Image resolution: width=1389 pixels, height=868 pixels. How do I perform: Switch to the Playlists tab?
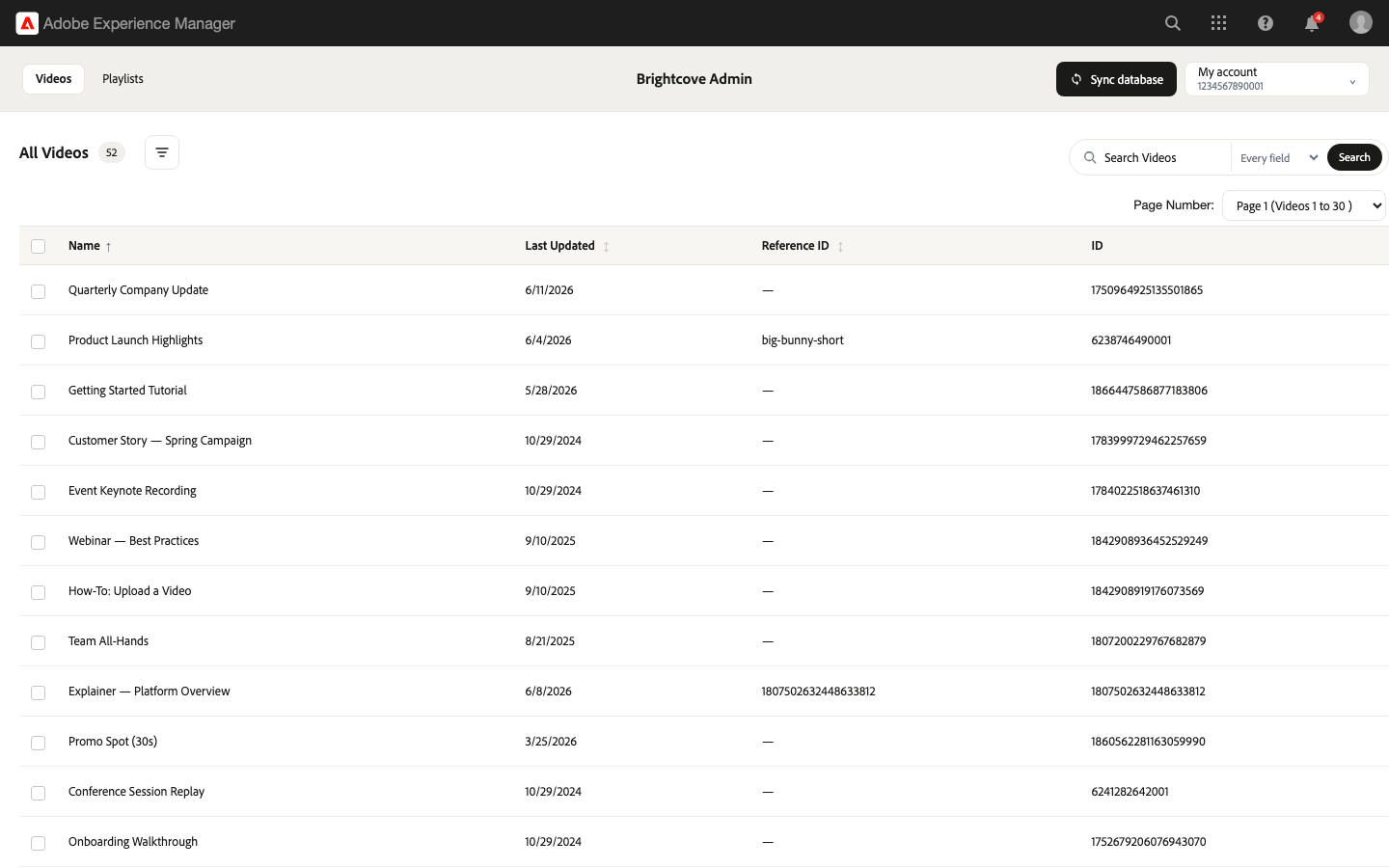pos(123,79)
